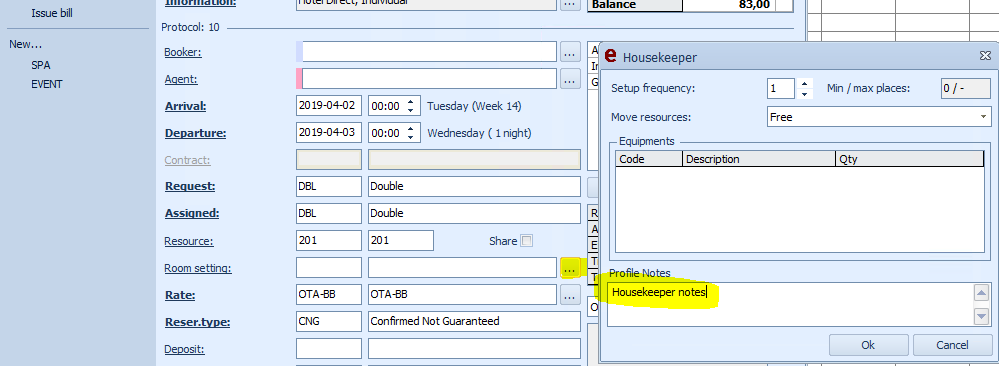Image resolution: width=999 pixels, height=366 pixels.
Task: Open the Rate lookup ellipsis button
Action: [x=570, y=295]
